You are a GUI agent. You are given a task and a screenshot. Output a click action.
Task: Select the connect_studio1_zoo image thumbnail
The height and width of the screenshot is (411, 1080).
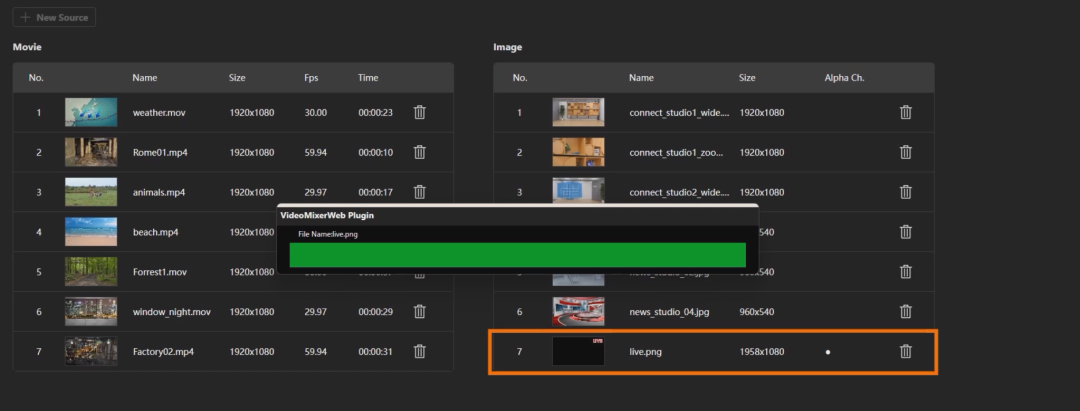(x=578, y=152)
